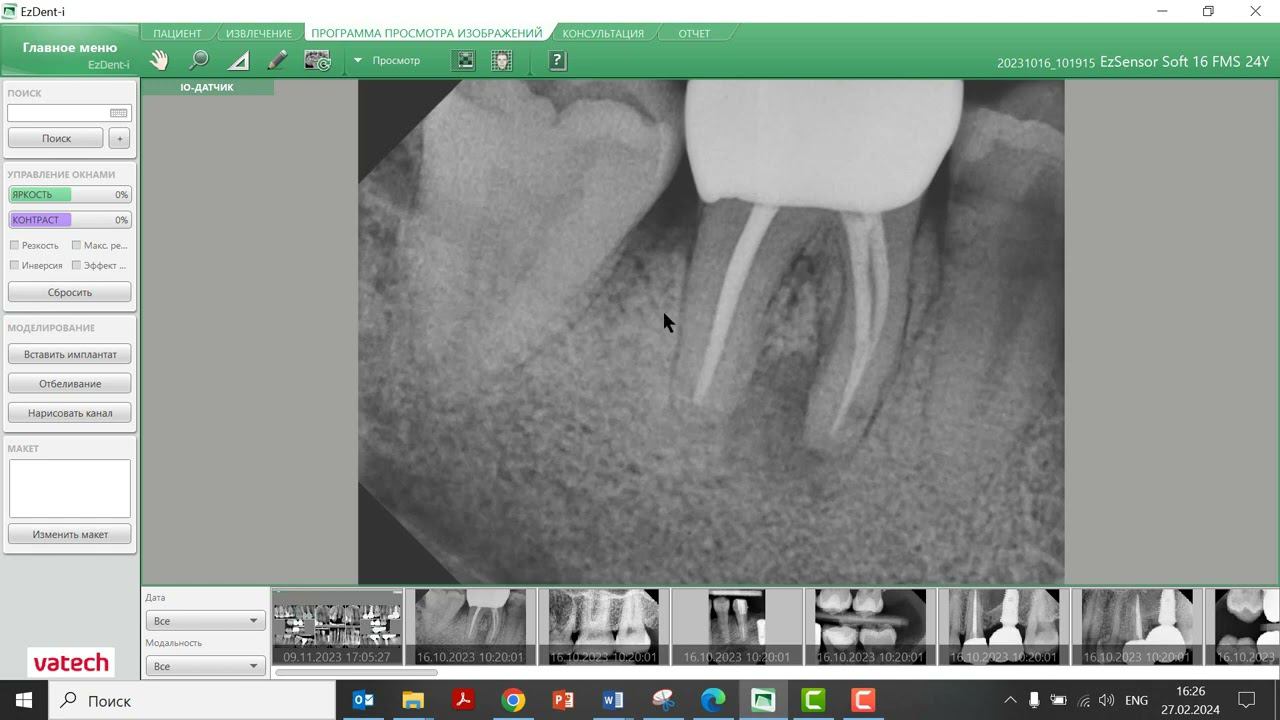Show hidden tray icons chevron
This screenshot has height=720, width=1280.
tap(1010, 700)
